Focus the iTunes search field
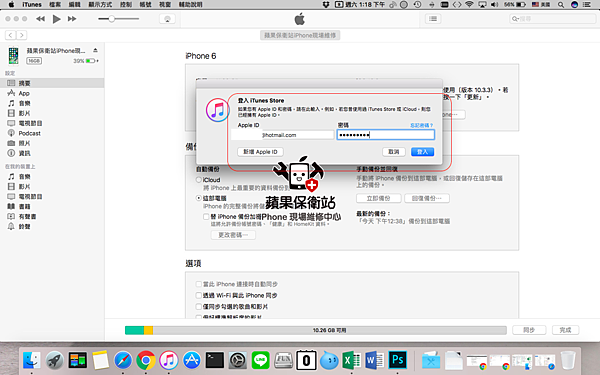 553,19
